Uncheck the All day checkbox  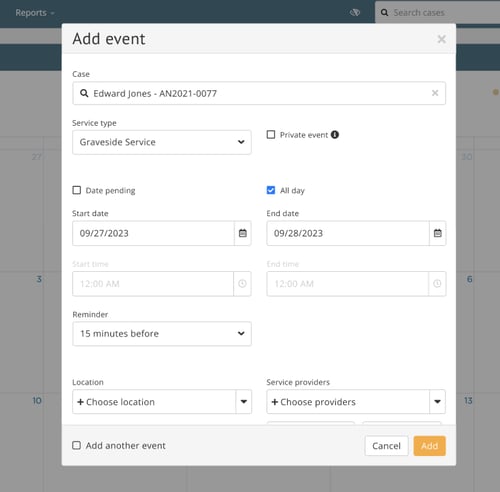pyautogui.click(x=271, y=190)
